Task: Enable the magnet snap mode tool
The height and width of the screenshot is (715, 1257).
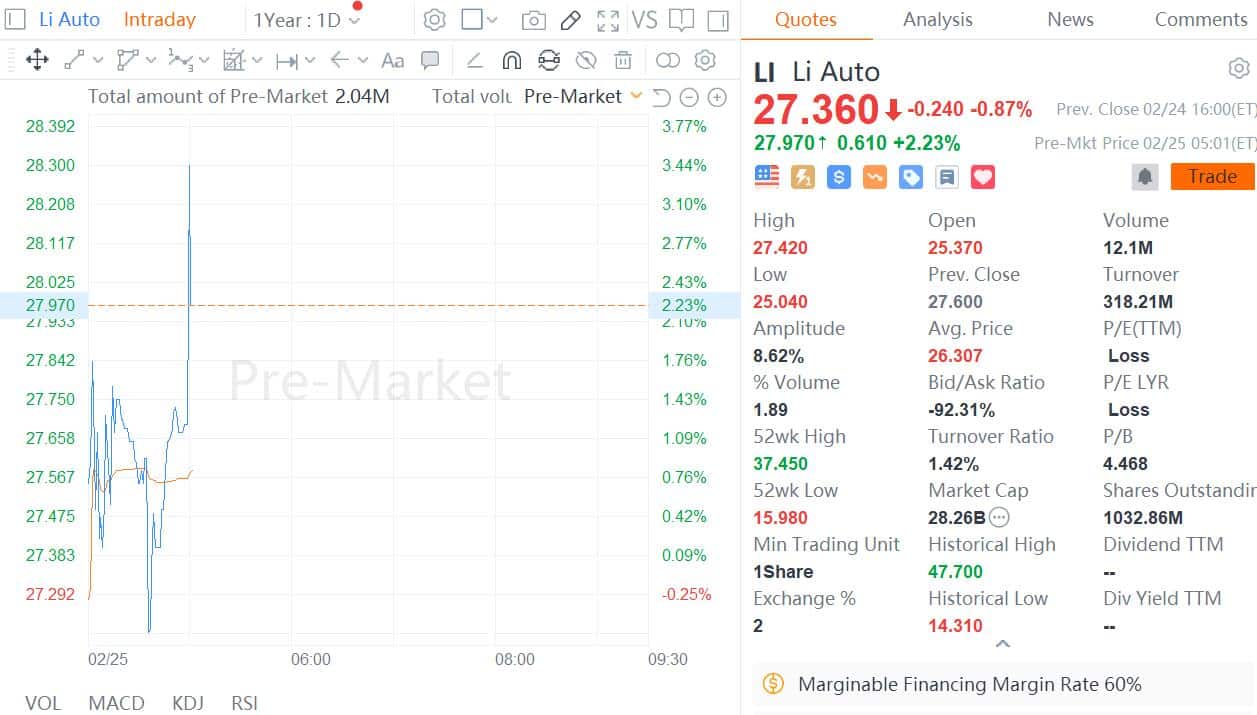Action: (512, 60)
